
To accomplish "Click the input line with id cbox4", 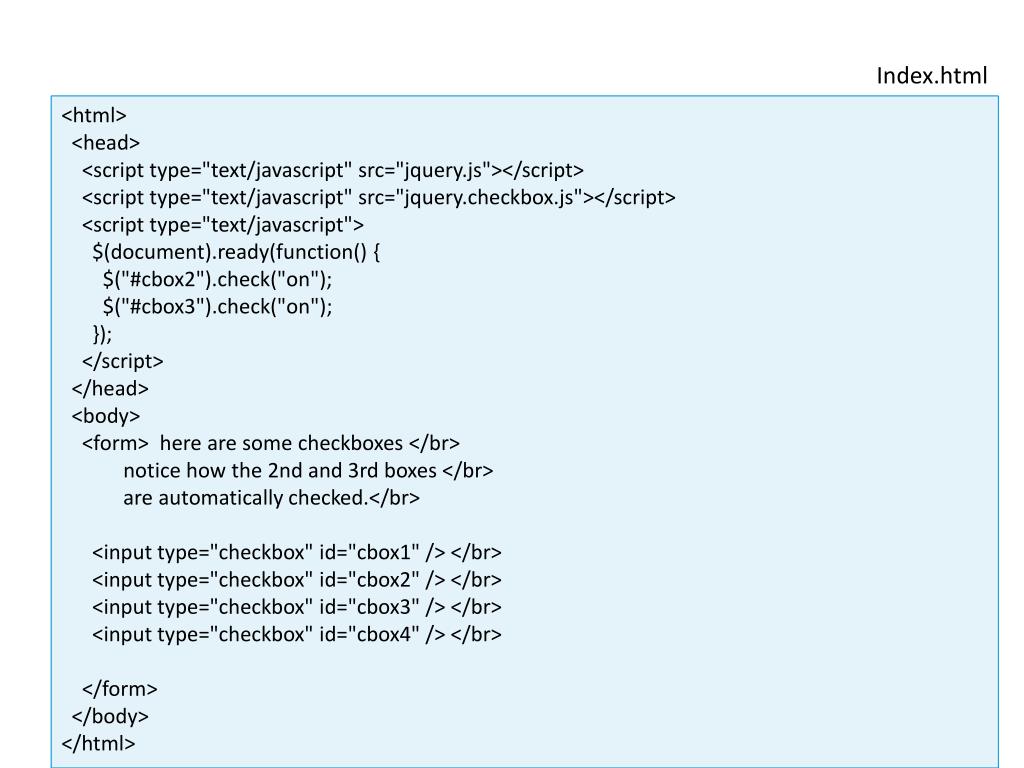I will point(297,635).
